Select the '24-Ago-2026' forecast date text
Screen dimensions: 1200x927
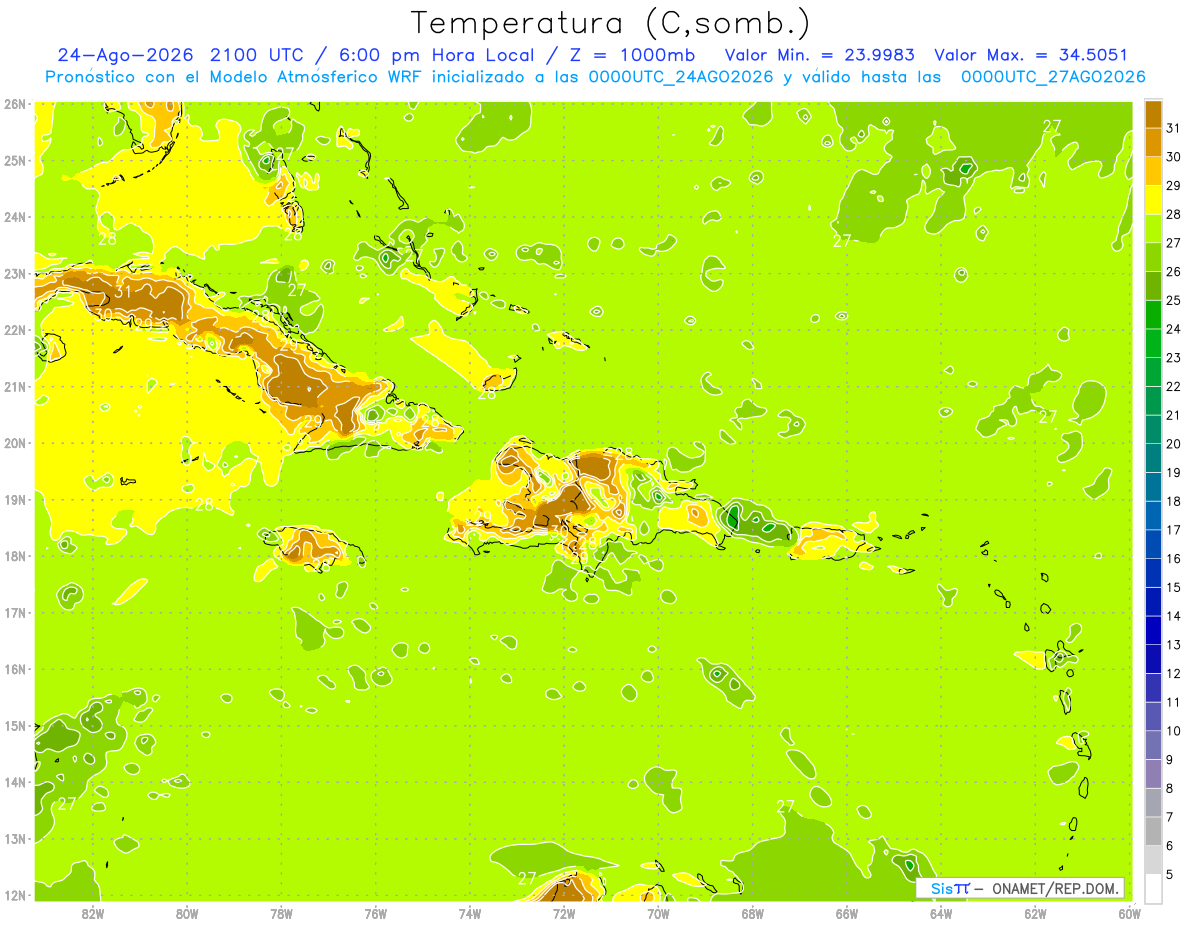[124, 56]
